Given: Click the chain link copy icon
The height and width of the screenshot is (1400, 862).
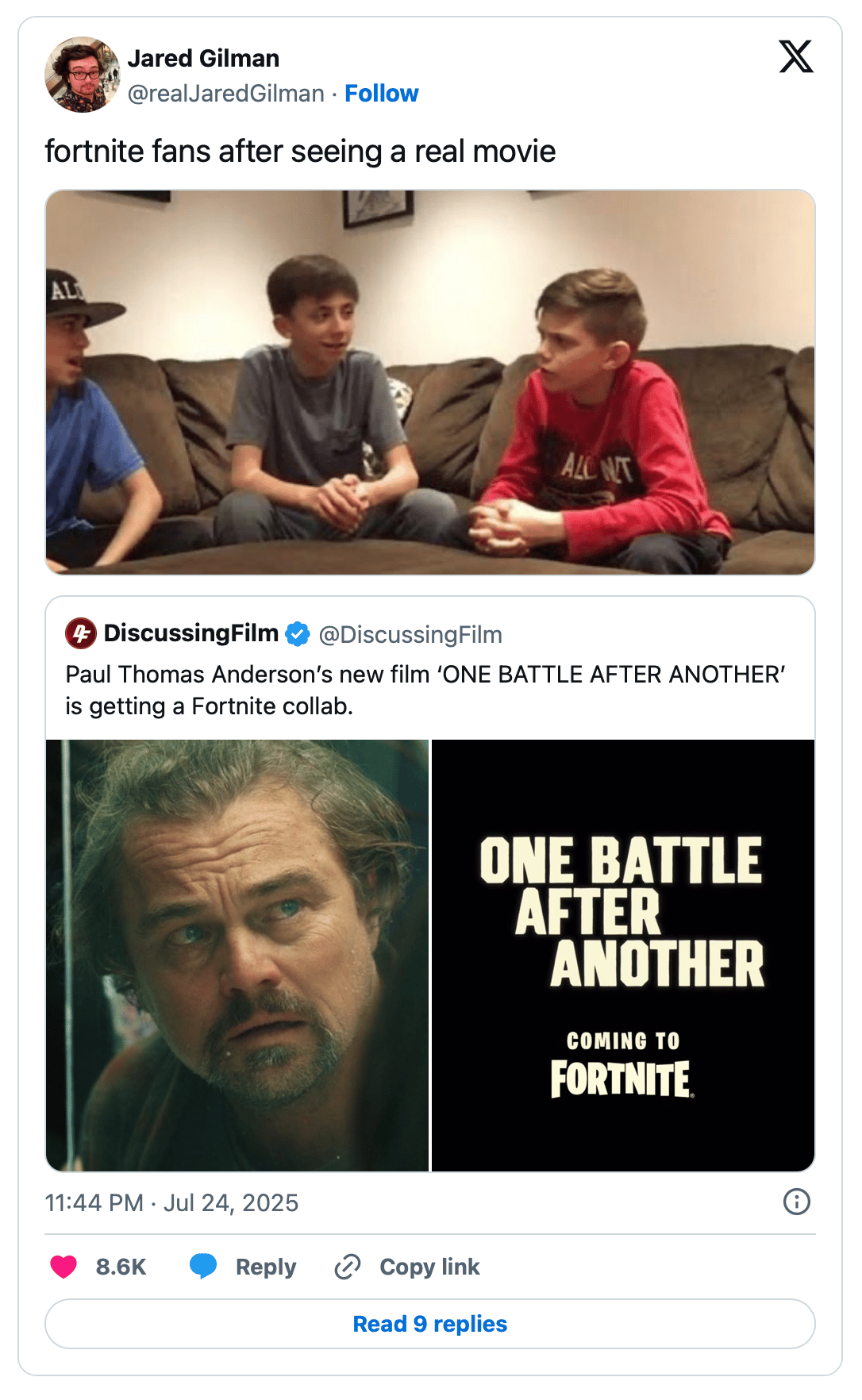Looking at the screenshot, I should [348, 1267].
